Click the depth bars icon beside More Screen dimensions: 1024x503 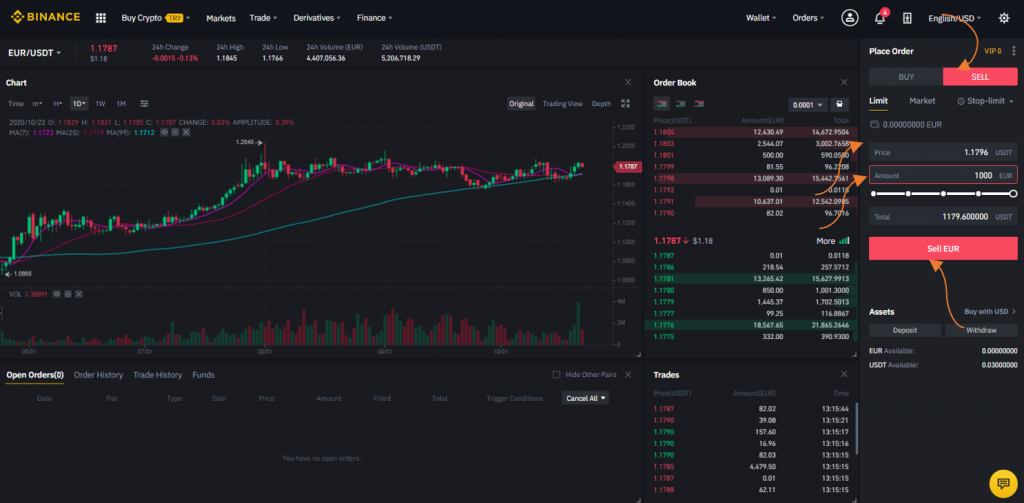pos(844,241)
